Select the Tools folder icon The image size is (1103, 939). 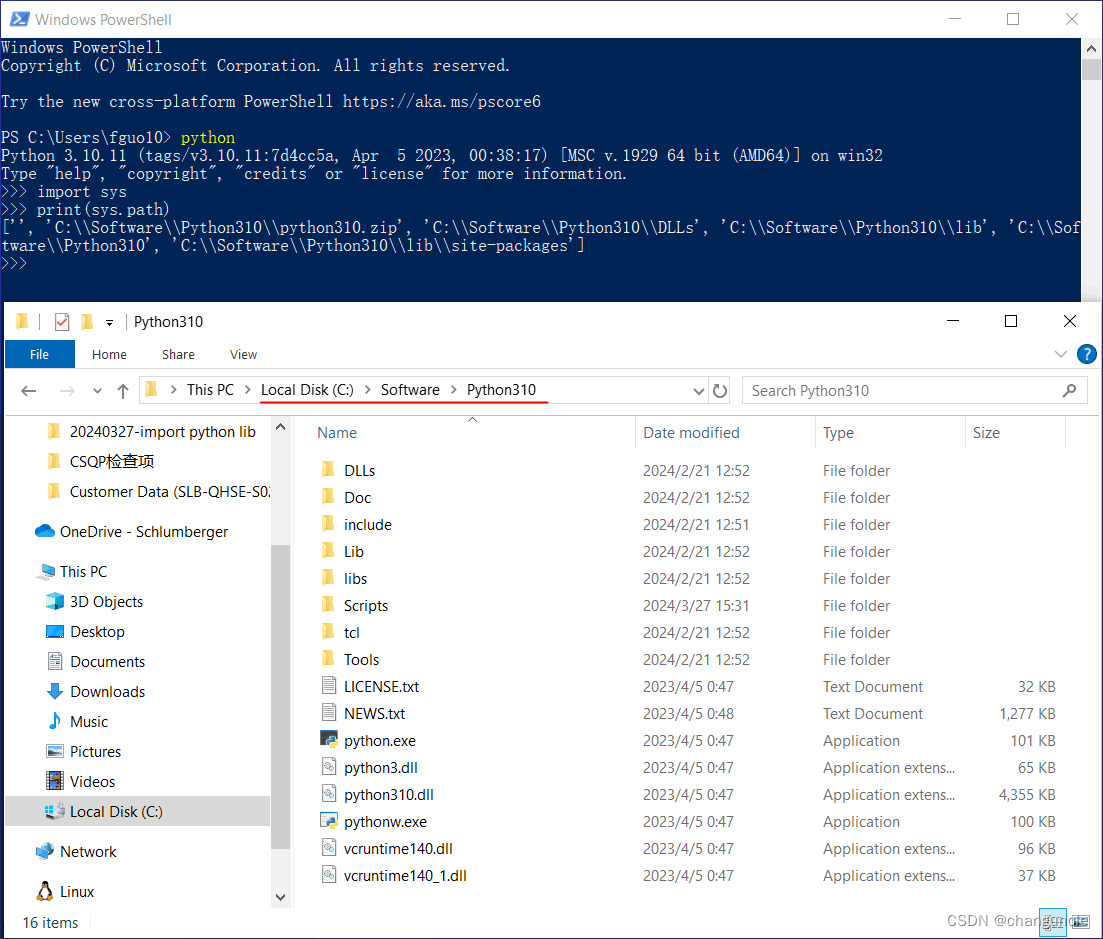point(328,658)
